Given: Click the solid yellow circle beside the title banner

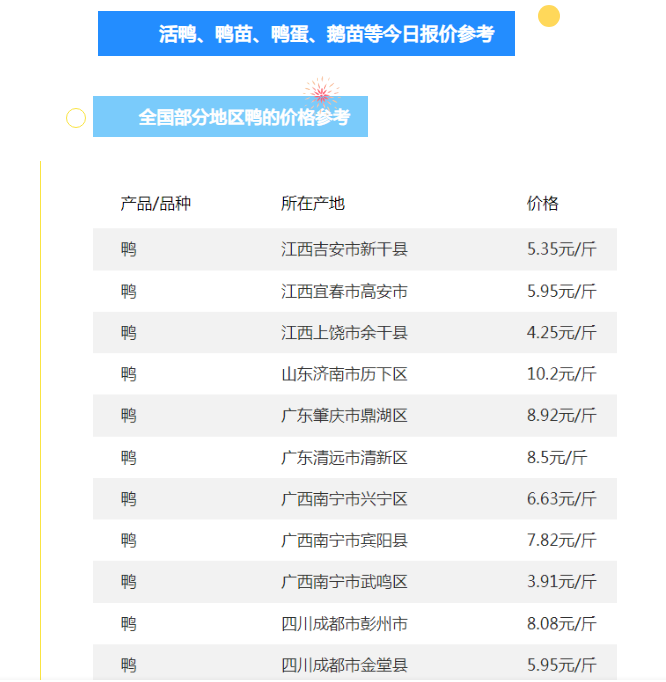Looking at the screenshot, I should [548, 16].
